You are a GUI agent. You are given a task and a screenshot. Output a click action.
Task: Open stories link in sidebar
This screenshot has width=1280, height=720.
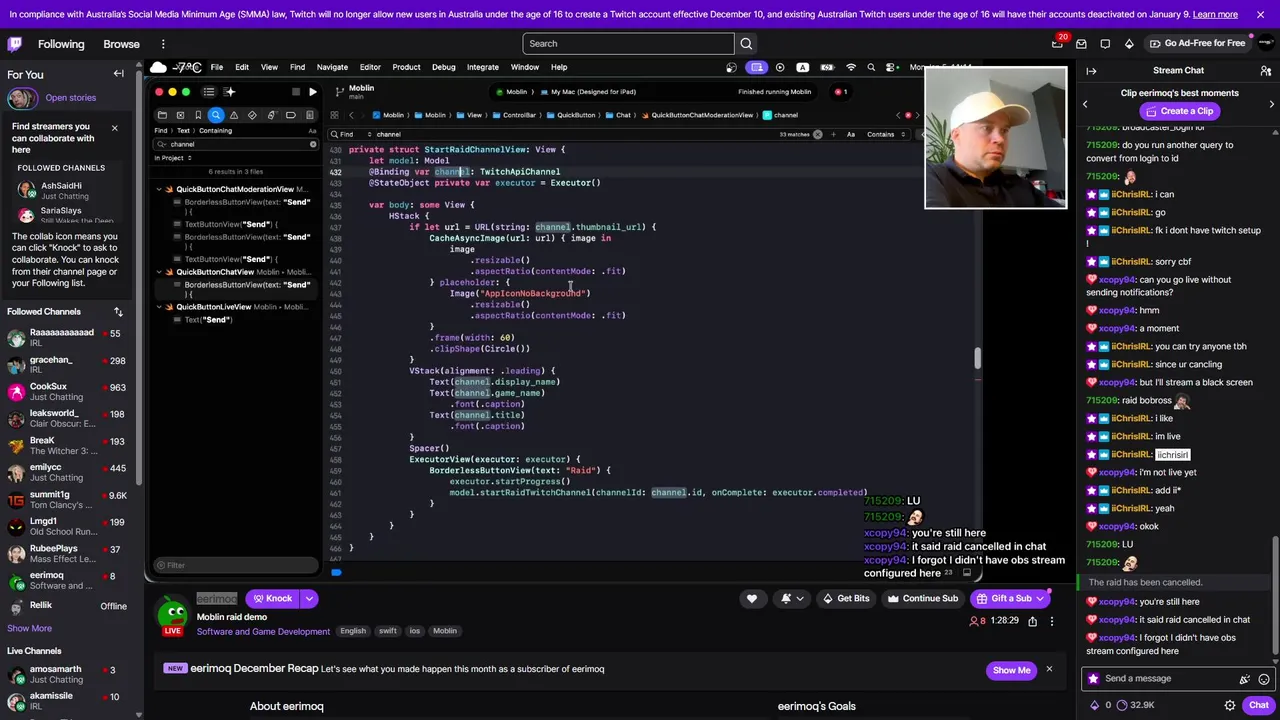(70, 98)
